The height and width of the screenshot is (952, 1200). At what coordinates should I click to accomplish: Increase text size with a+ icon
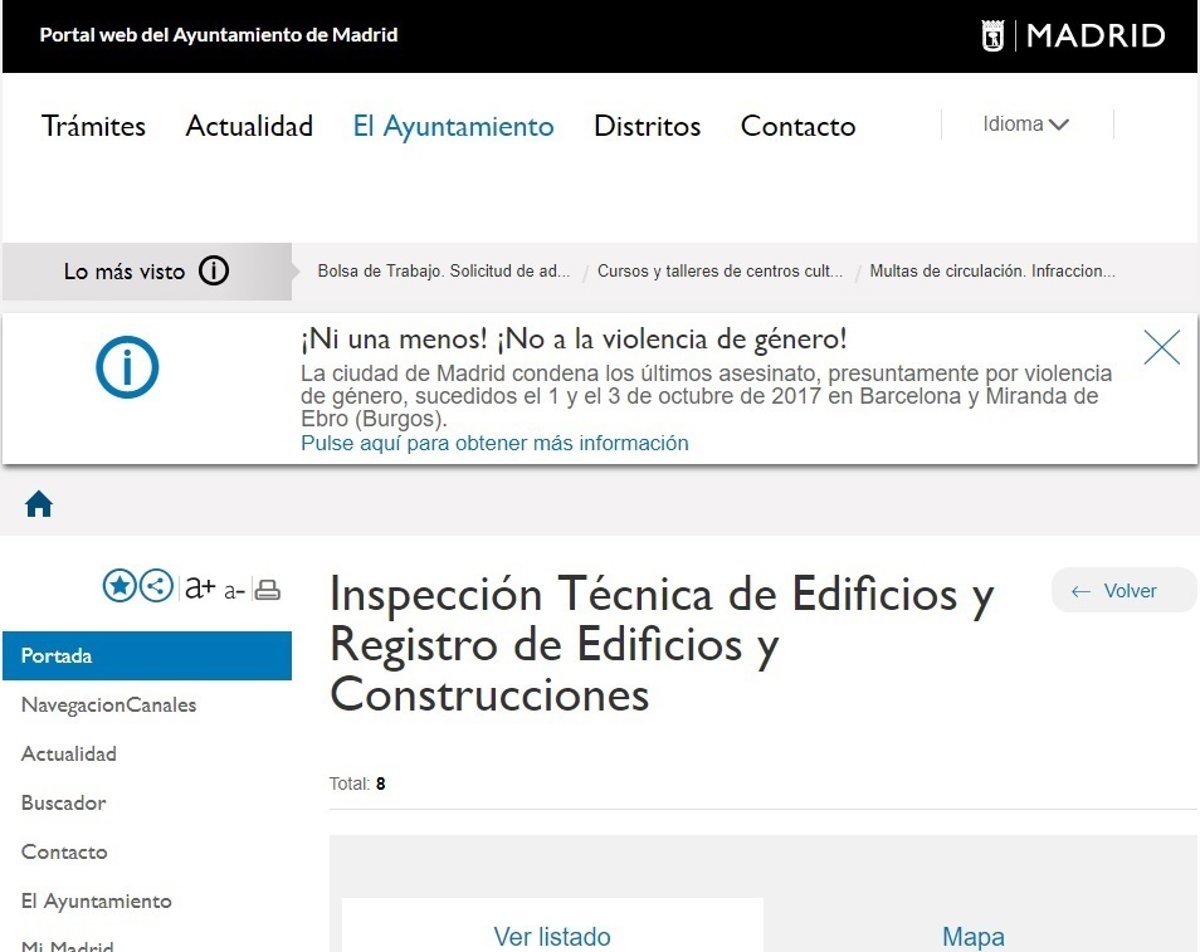(x=200, y=588)
